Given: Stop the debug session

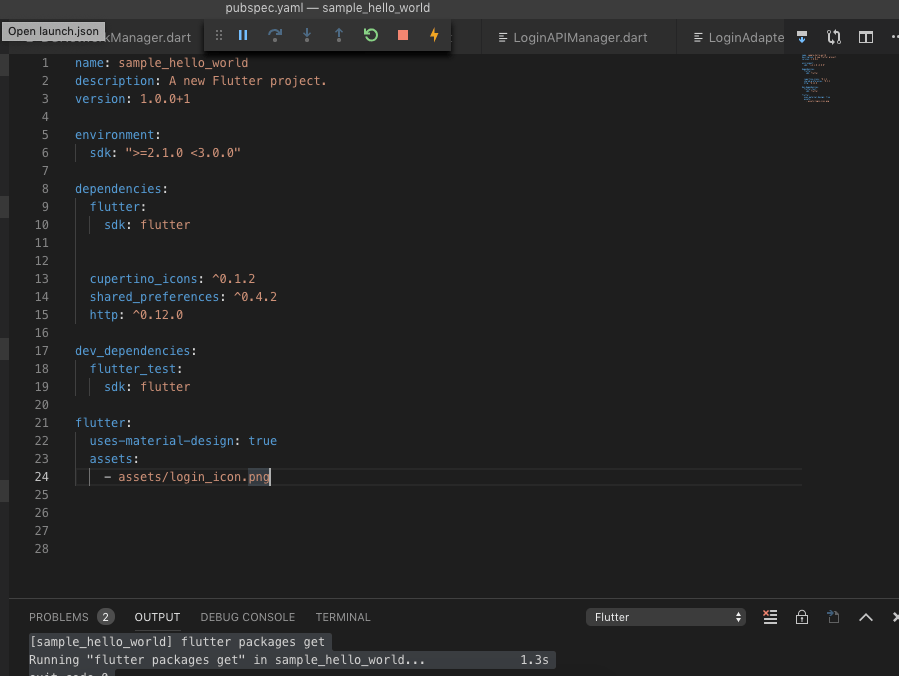Looking at the screenshot, I should (403, 36).
